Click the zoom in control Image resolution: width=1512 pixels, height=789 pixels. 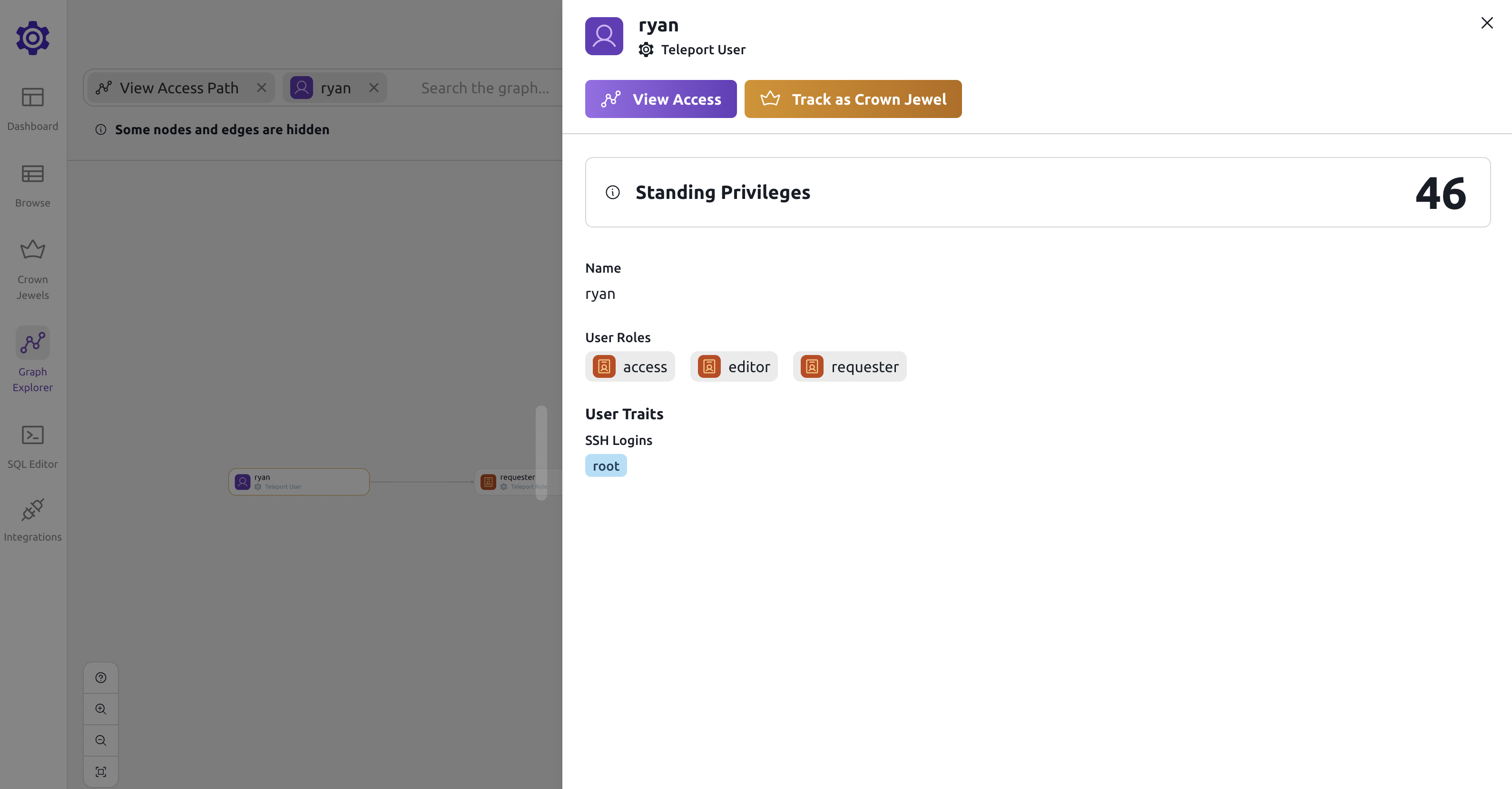point(100,709)
